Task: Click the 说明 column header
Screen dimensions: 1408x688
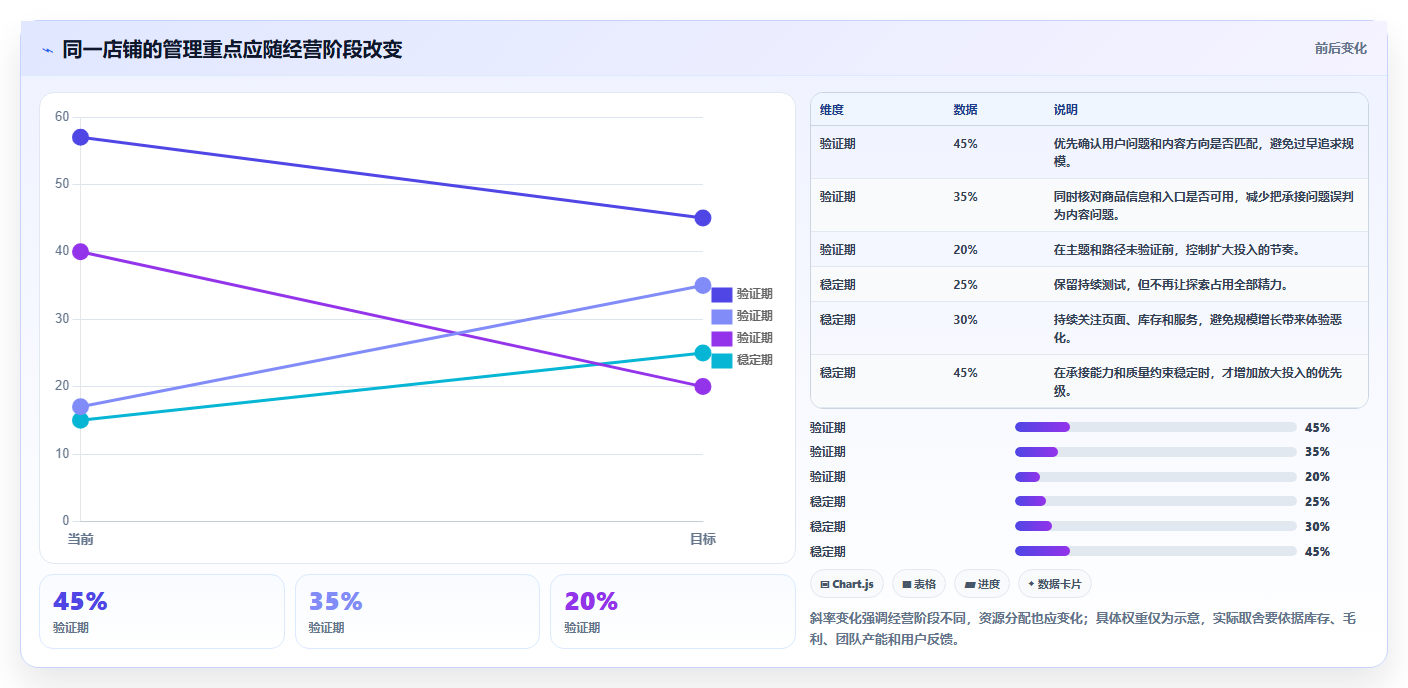Action: click(1065, 110)
